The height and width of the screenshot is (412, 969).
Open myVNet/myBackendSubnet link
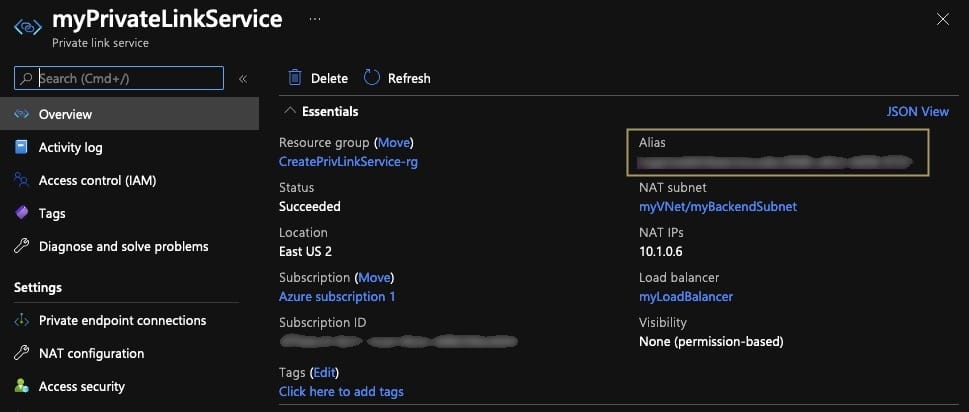[718, 207]
